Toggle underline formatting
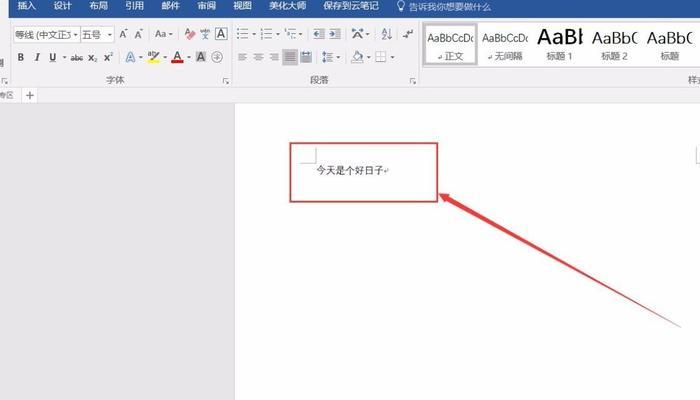The image size is (700, 400). (53, 58)
